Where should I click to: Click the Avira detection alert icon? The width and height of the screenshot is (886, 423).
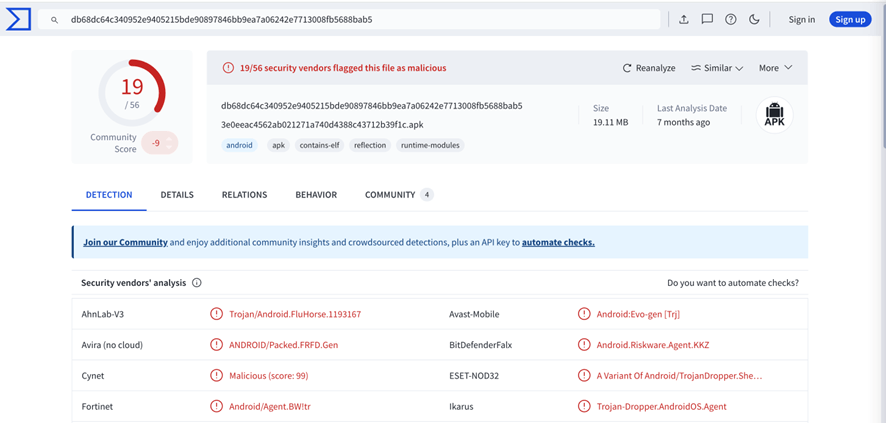point(216,344)
